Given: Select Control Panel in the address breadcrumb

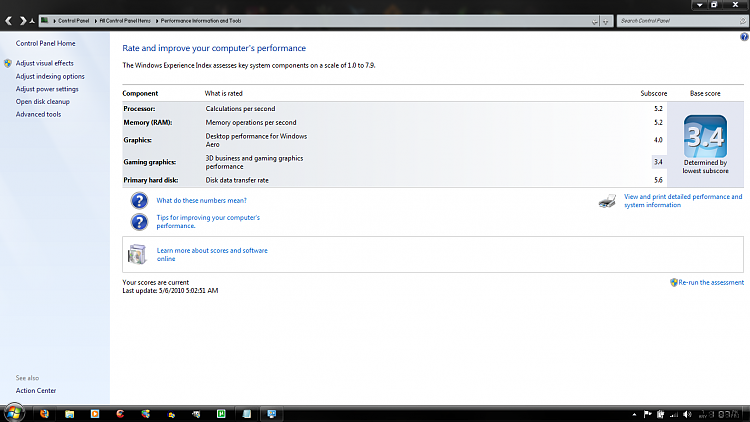Looking at the screenshot, I should coord(74,21).
